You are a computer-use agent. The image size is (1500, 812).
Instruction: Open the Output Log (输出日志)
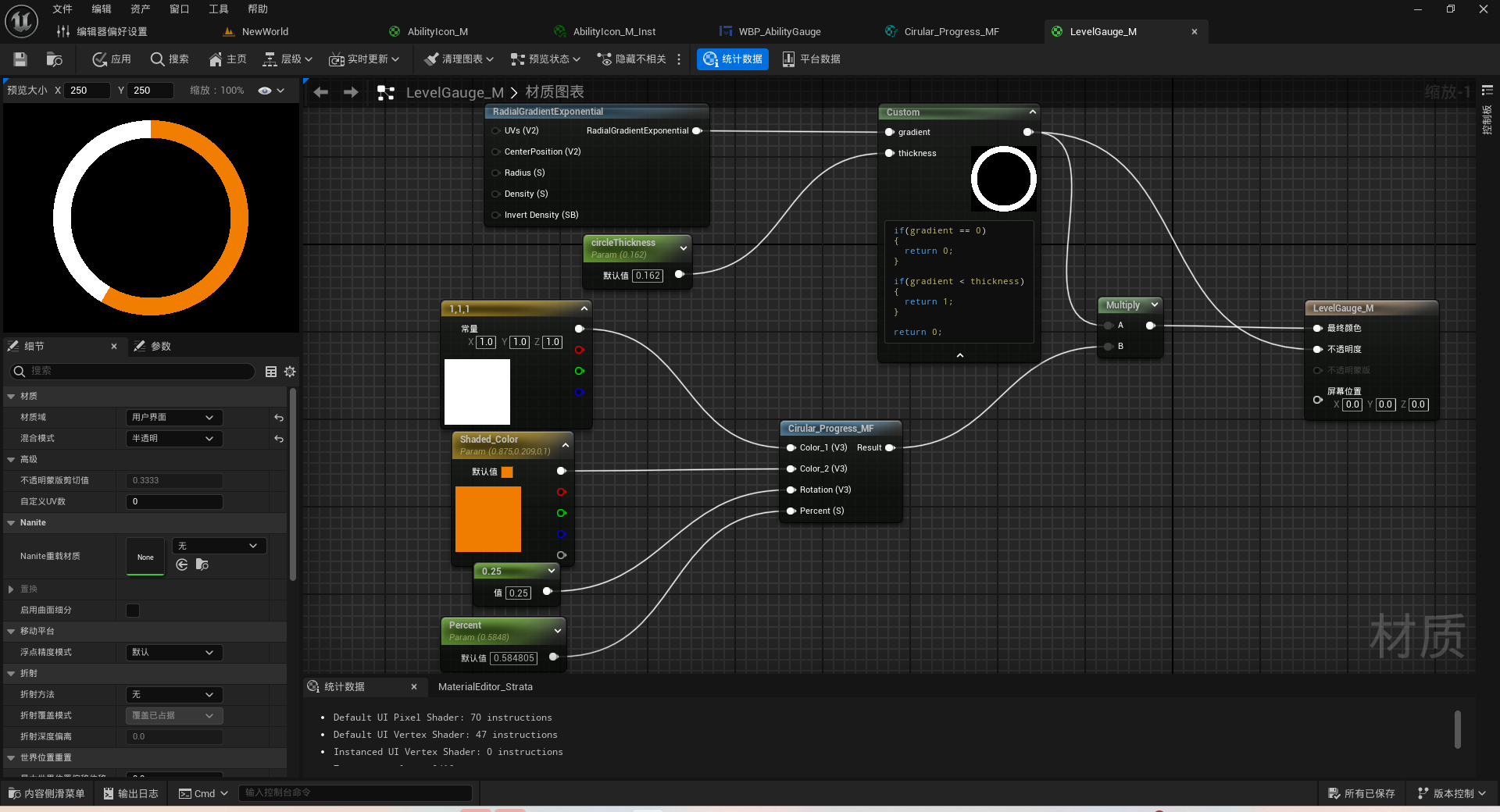point(130,793)
